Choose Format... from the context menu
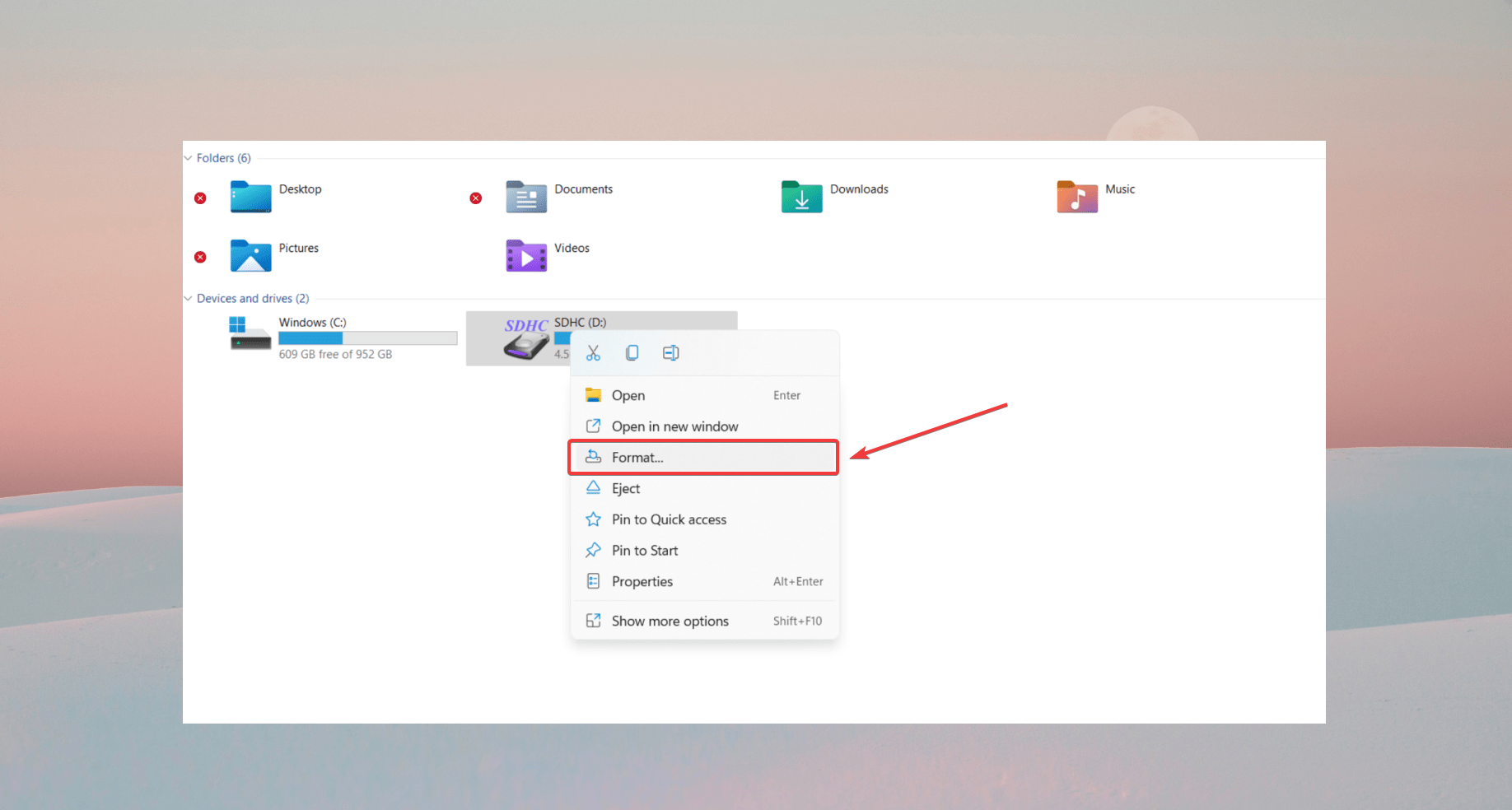This screenshot has height=810, width=1512. point(637,458)
